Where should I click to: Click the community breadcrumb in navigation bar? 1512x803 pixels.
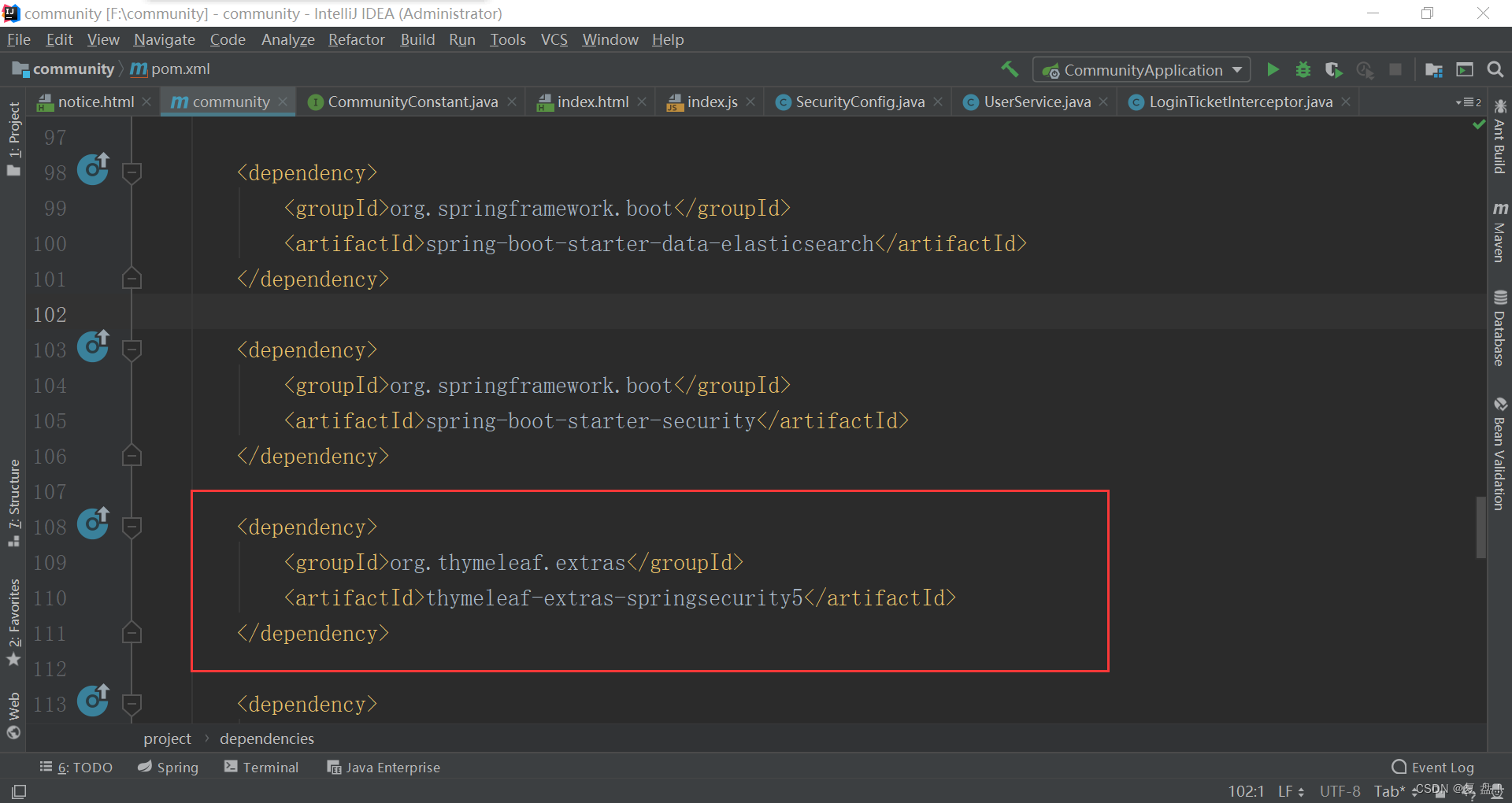(x=63, y=69)
